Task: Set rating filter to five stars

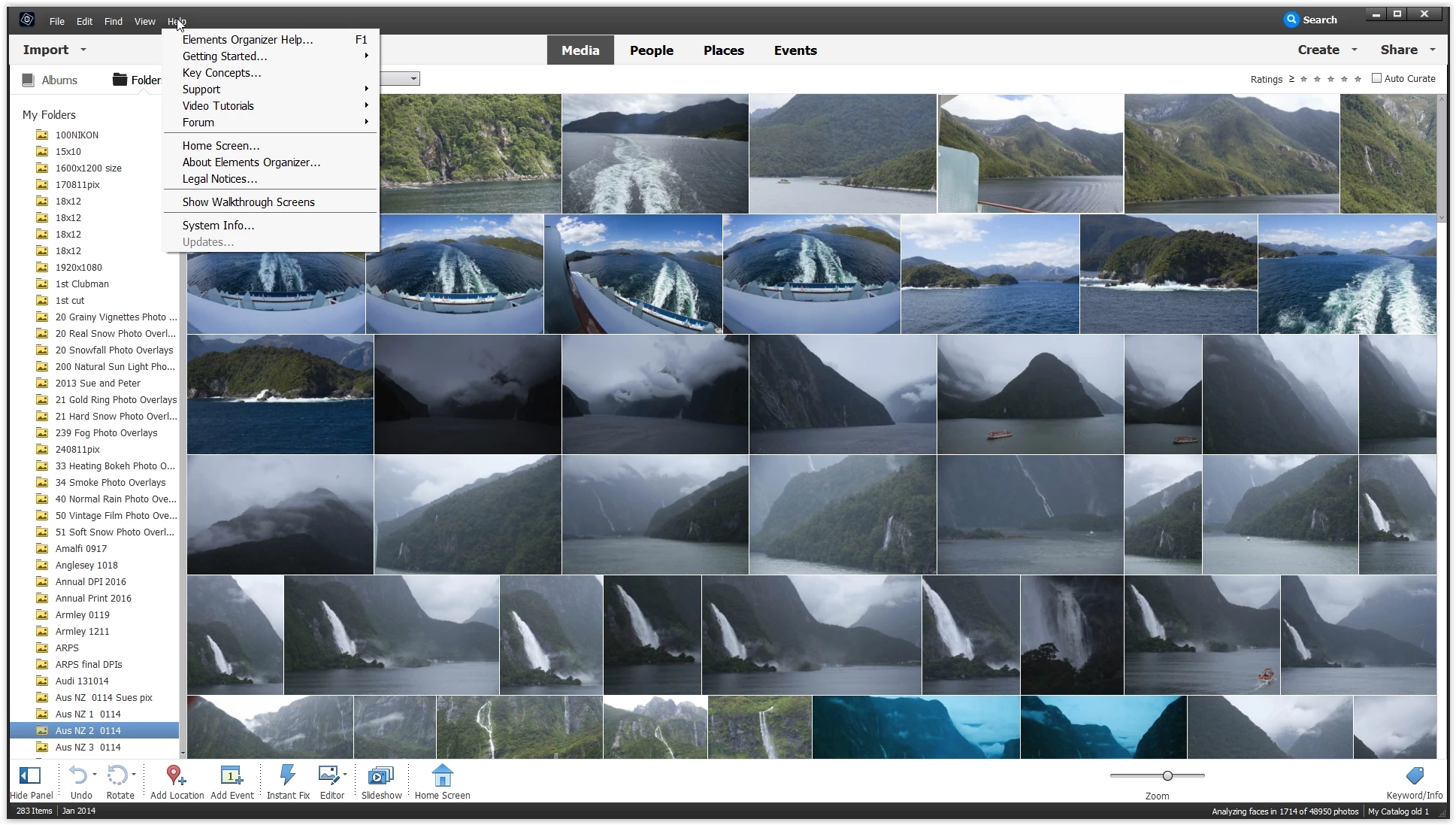Action: pyautogui.click(x=1358, y=79)
